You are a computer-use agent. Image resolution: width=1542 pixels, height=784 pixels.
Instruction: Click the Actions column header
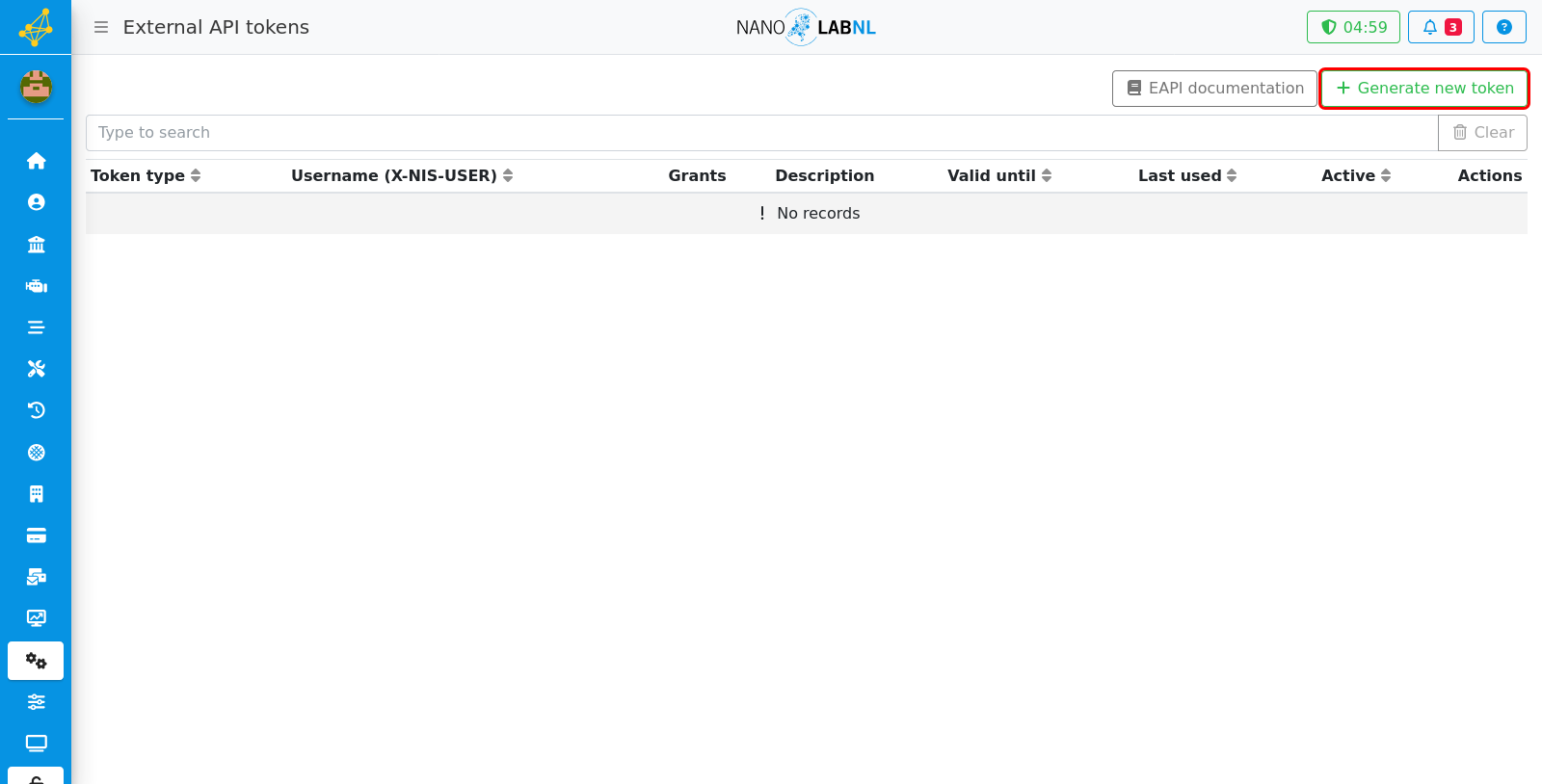[1489, 175]
